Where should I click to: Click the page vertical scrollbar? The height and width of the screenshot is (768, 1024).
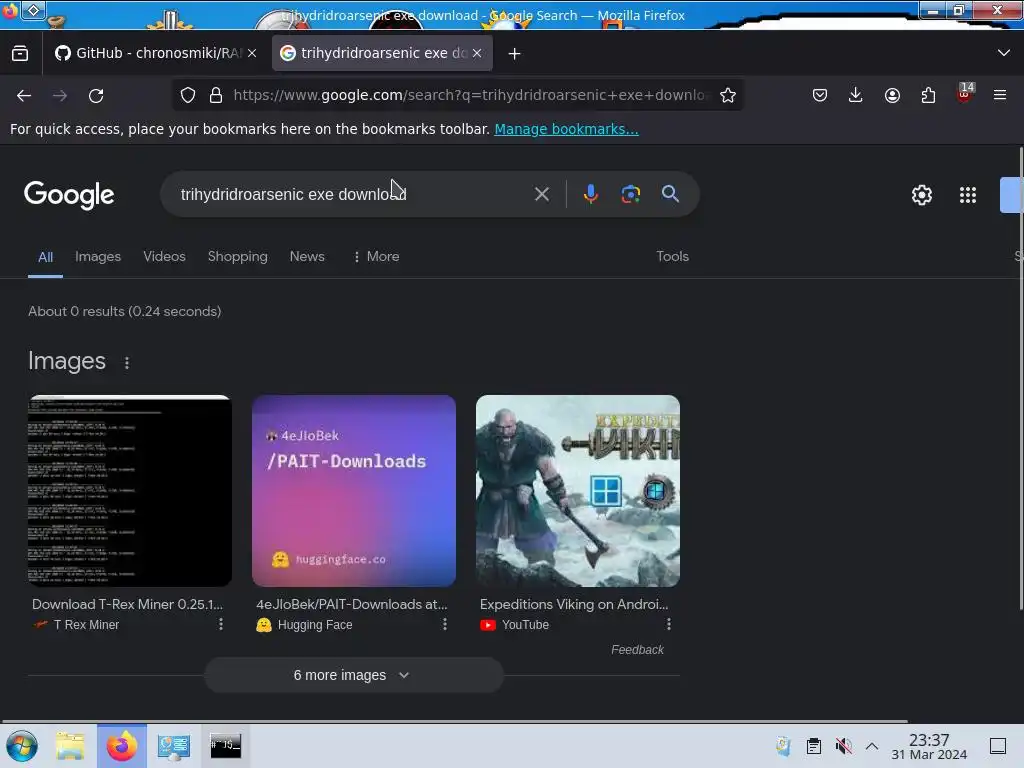1020,379
